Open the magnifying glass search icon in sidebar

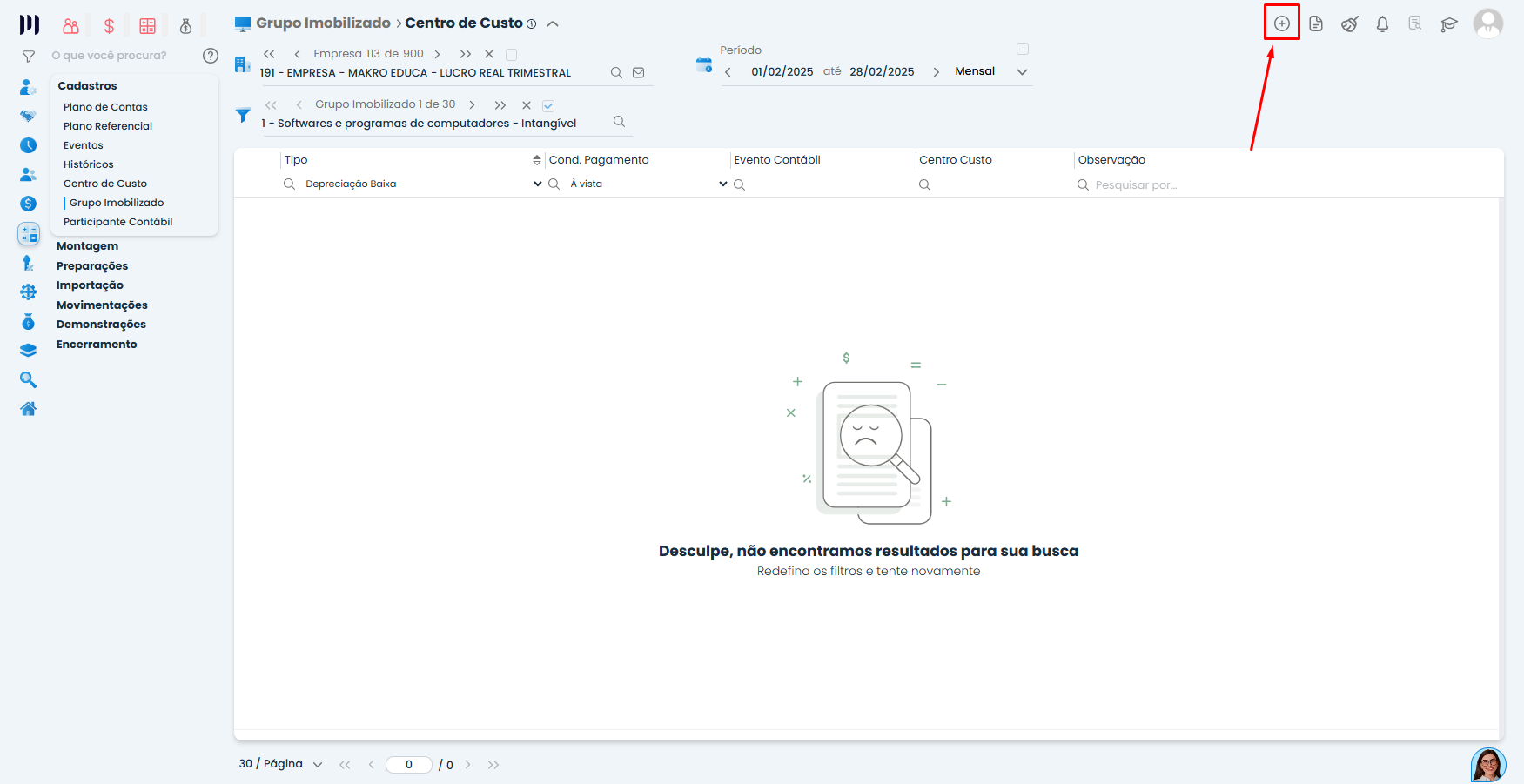click(x=28, y=379)
